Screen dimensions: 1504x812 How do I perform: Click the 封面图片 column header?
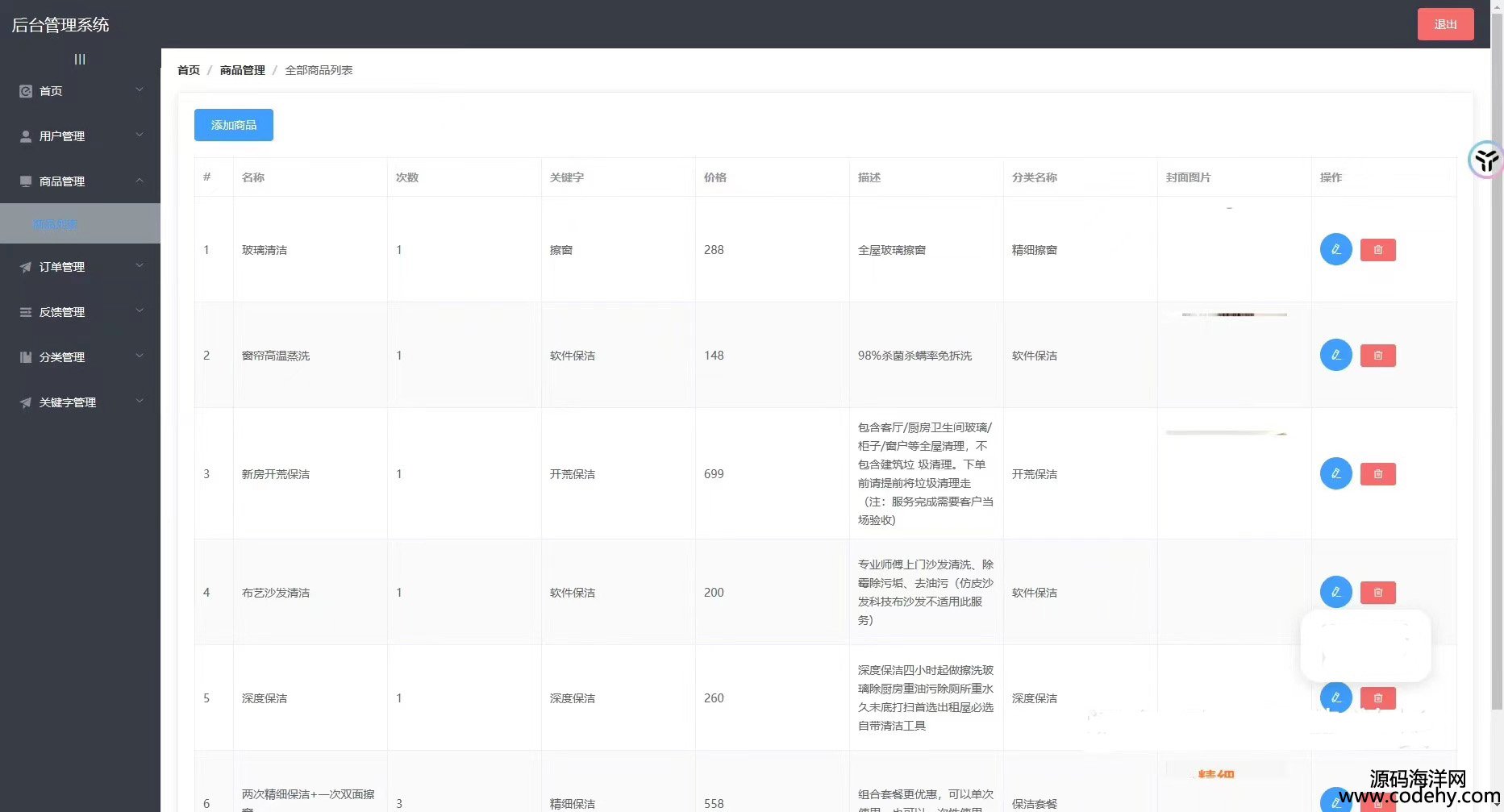coord(1189,177)
